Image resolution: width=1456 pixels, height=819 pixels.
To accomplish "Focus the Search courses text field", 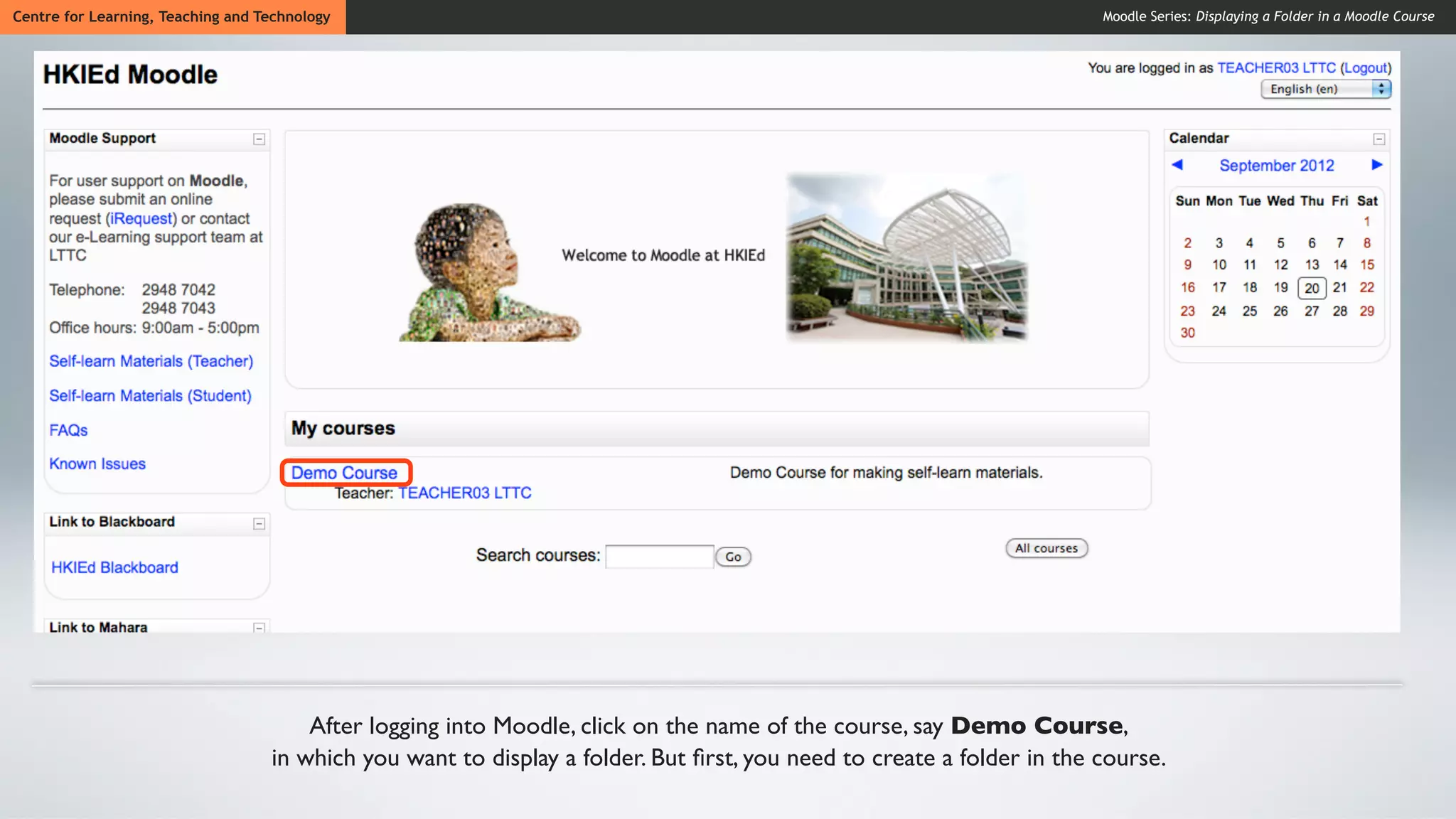I will [x=659, y=556].
